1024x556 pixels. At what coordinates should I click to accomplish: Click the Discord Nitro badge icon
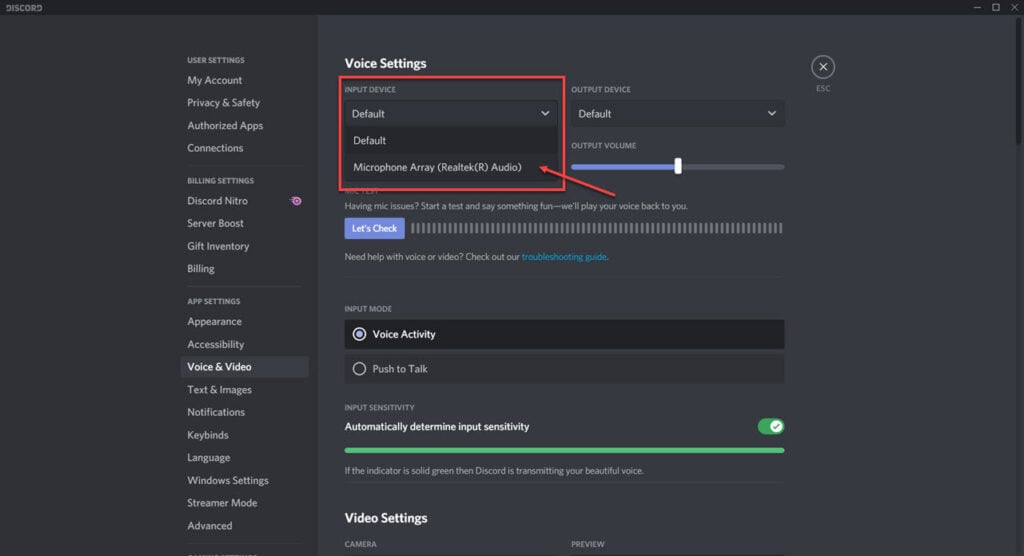pos(296,201)
